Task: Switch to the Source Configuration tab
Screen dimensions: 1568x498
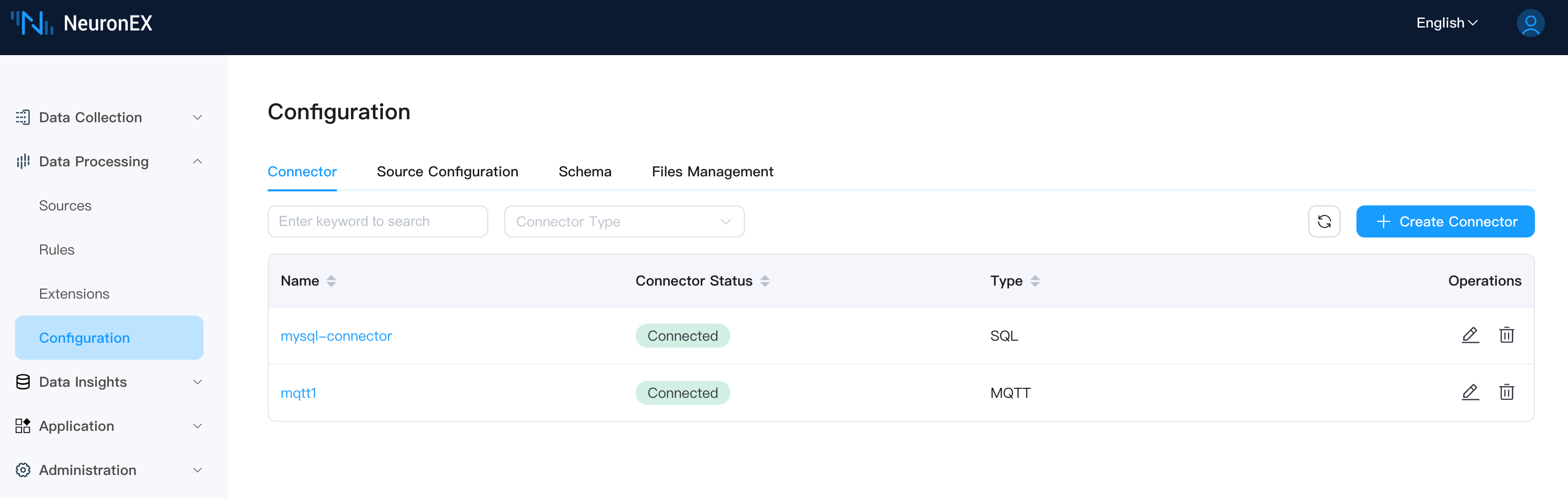Action: pos(447,171)
